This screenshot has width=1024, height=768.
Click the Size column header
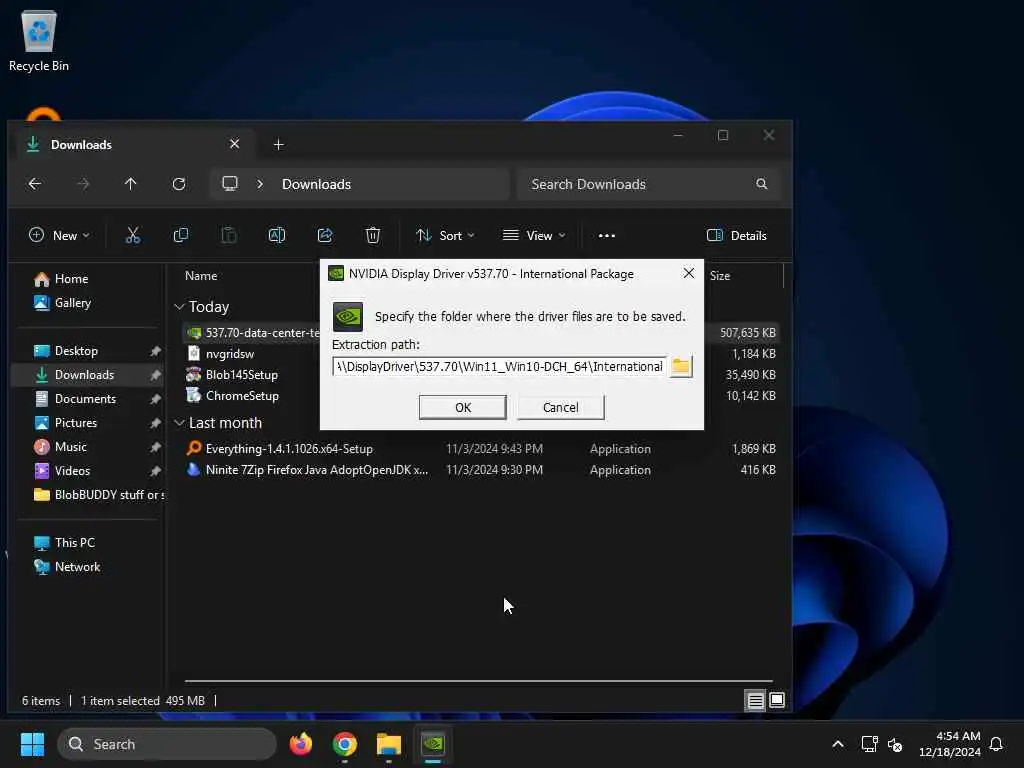click(x=720, y=276)
